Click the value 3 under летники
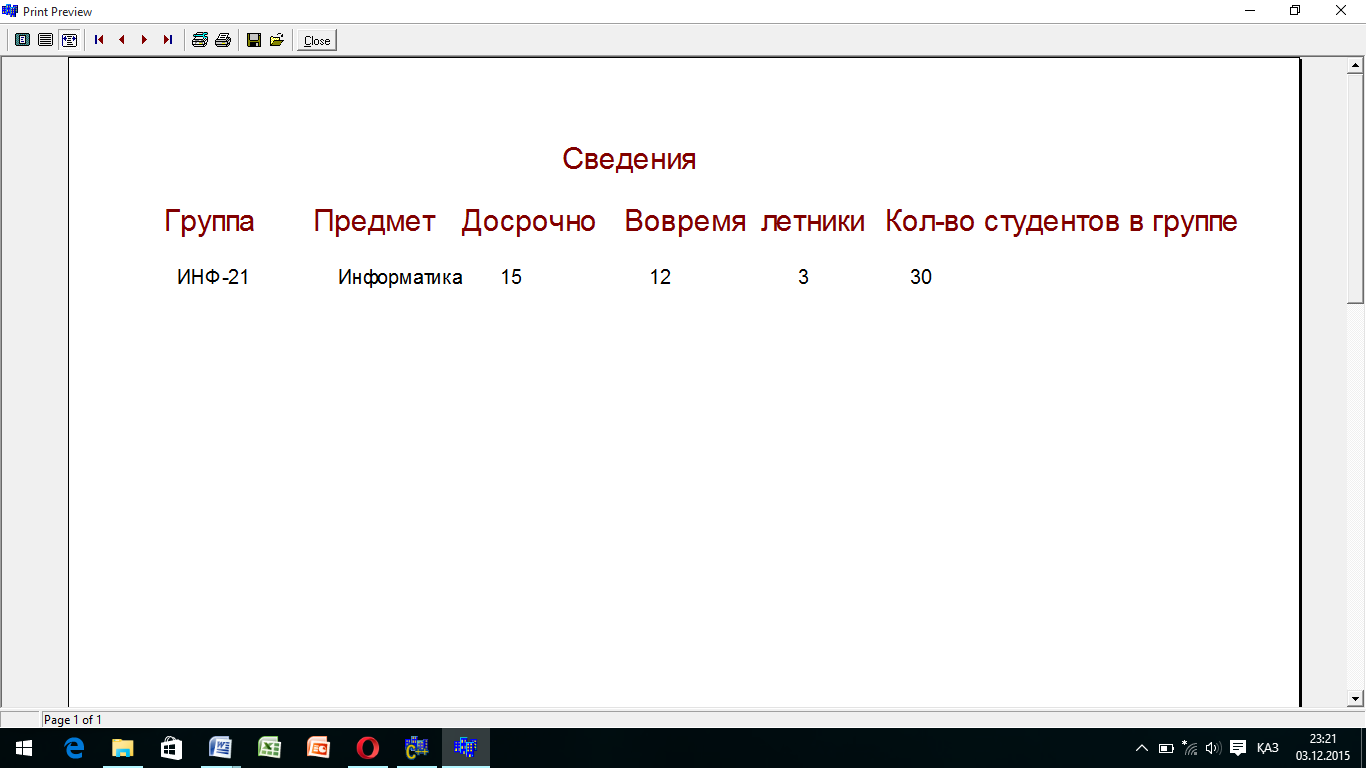1366x768 pixels. [803, 277]
